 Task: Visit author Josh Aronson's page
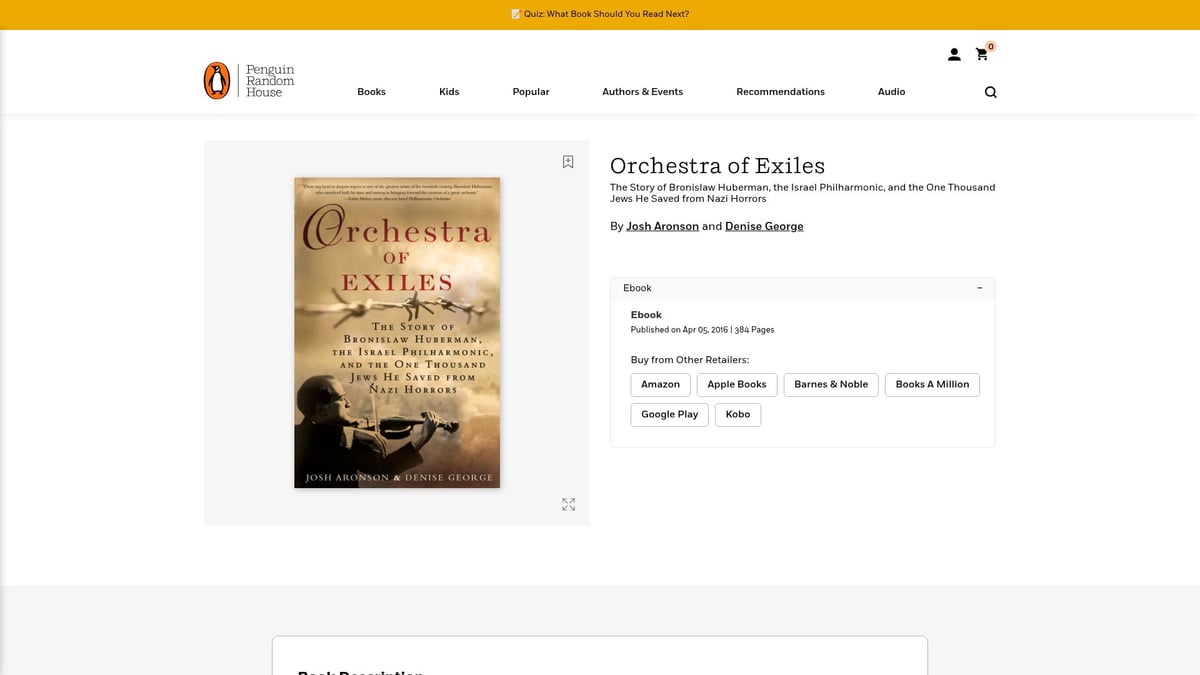(662, 227)
